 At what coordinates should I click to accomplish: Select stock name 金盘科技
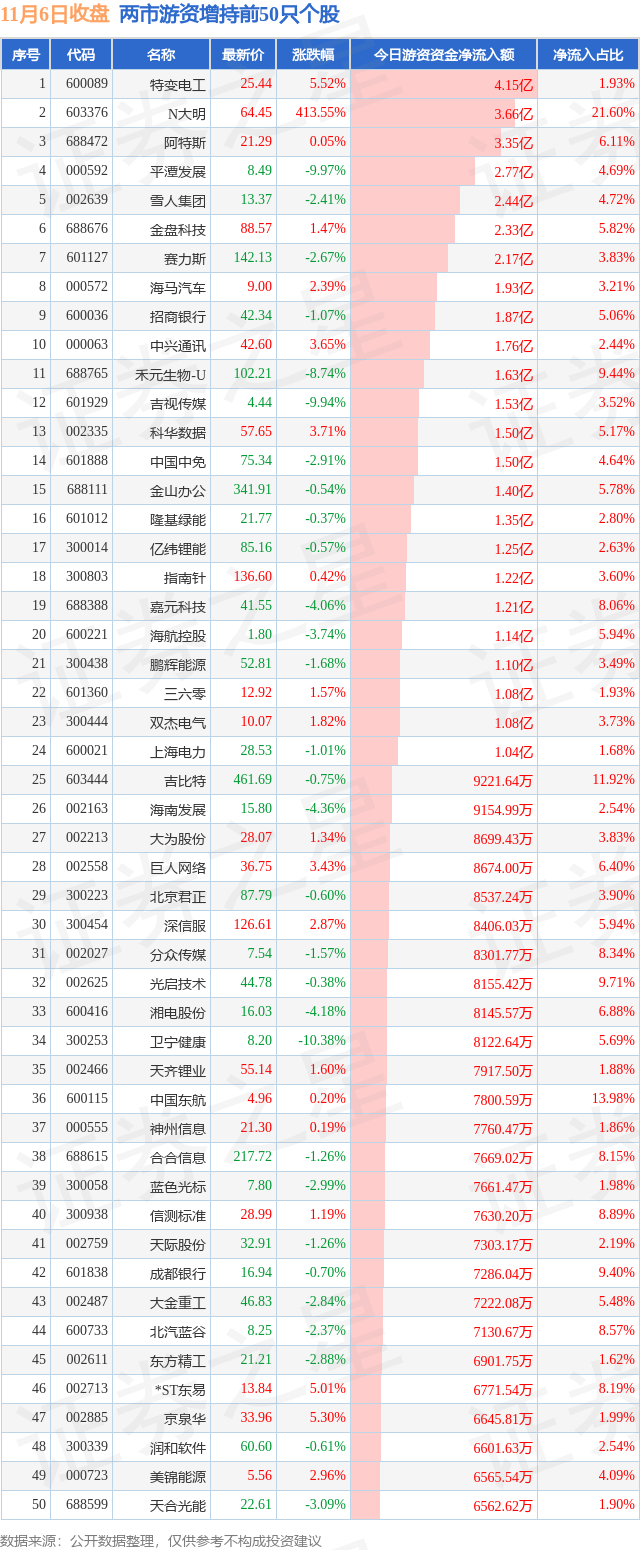[x=178, y=230]
